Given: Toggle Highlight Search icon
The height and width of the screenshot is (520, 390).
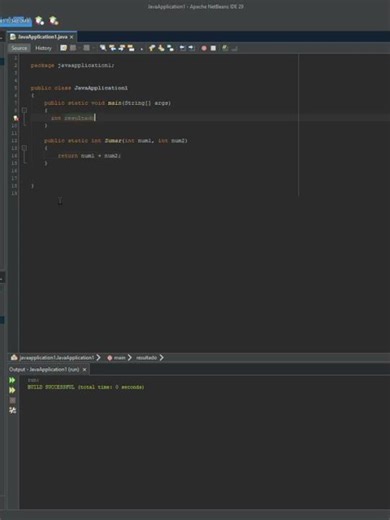Looking at the screenshot, I should click(131, 48).
